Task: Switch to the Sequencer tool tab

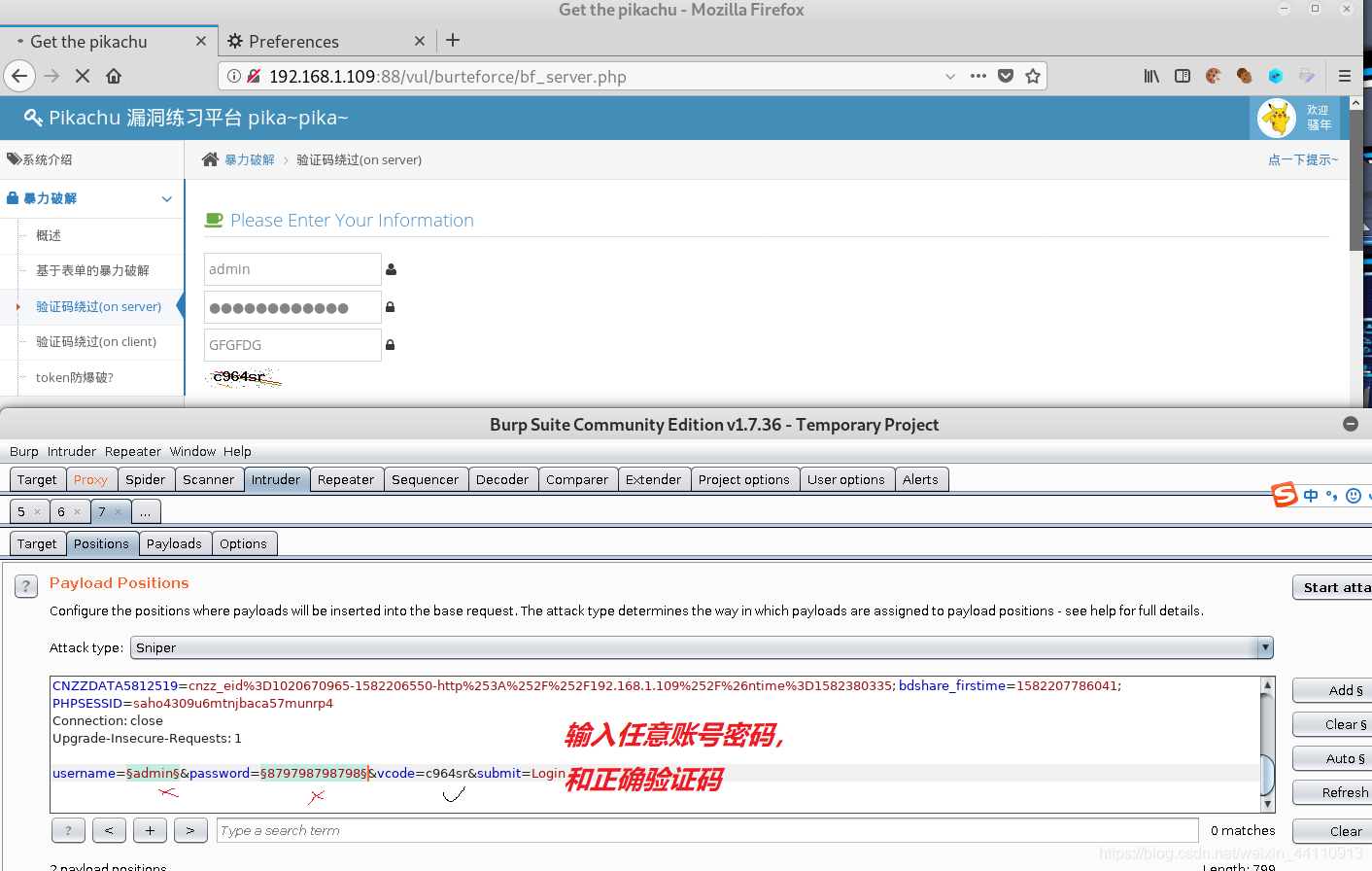Action: coord(425,479)
